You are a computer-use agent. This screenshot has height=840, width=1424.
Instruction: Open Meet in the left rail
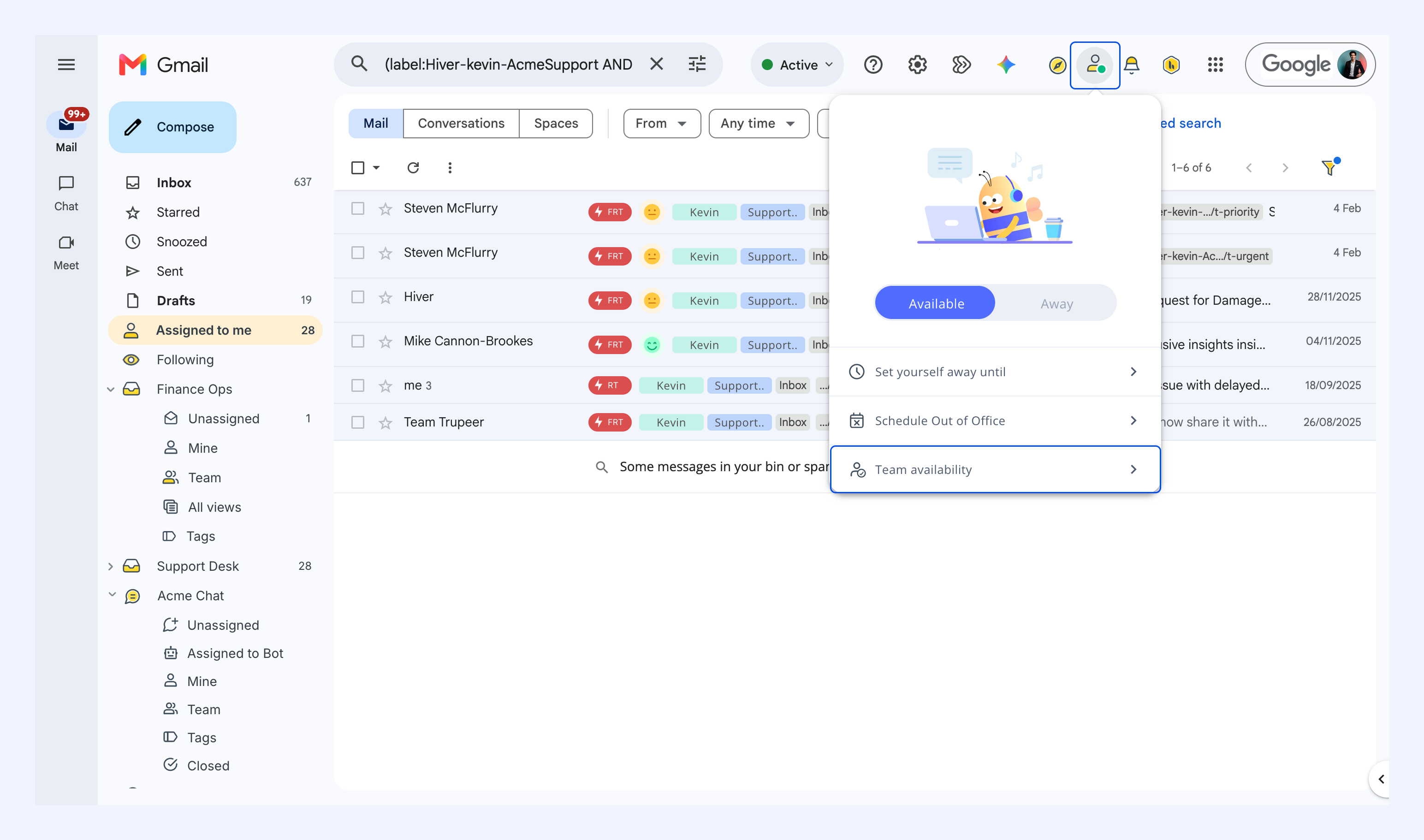click(x=66, y=253)
